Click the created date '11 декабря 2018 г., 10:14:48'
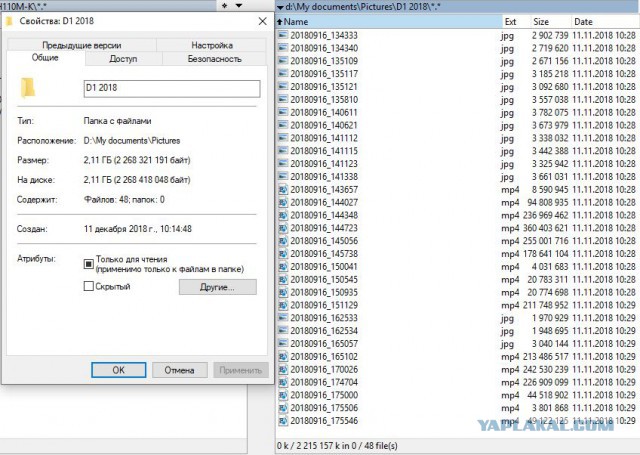Viewport: 640px width, 455px height. pyautogui.click(x=138, y=229)
